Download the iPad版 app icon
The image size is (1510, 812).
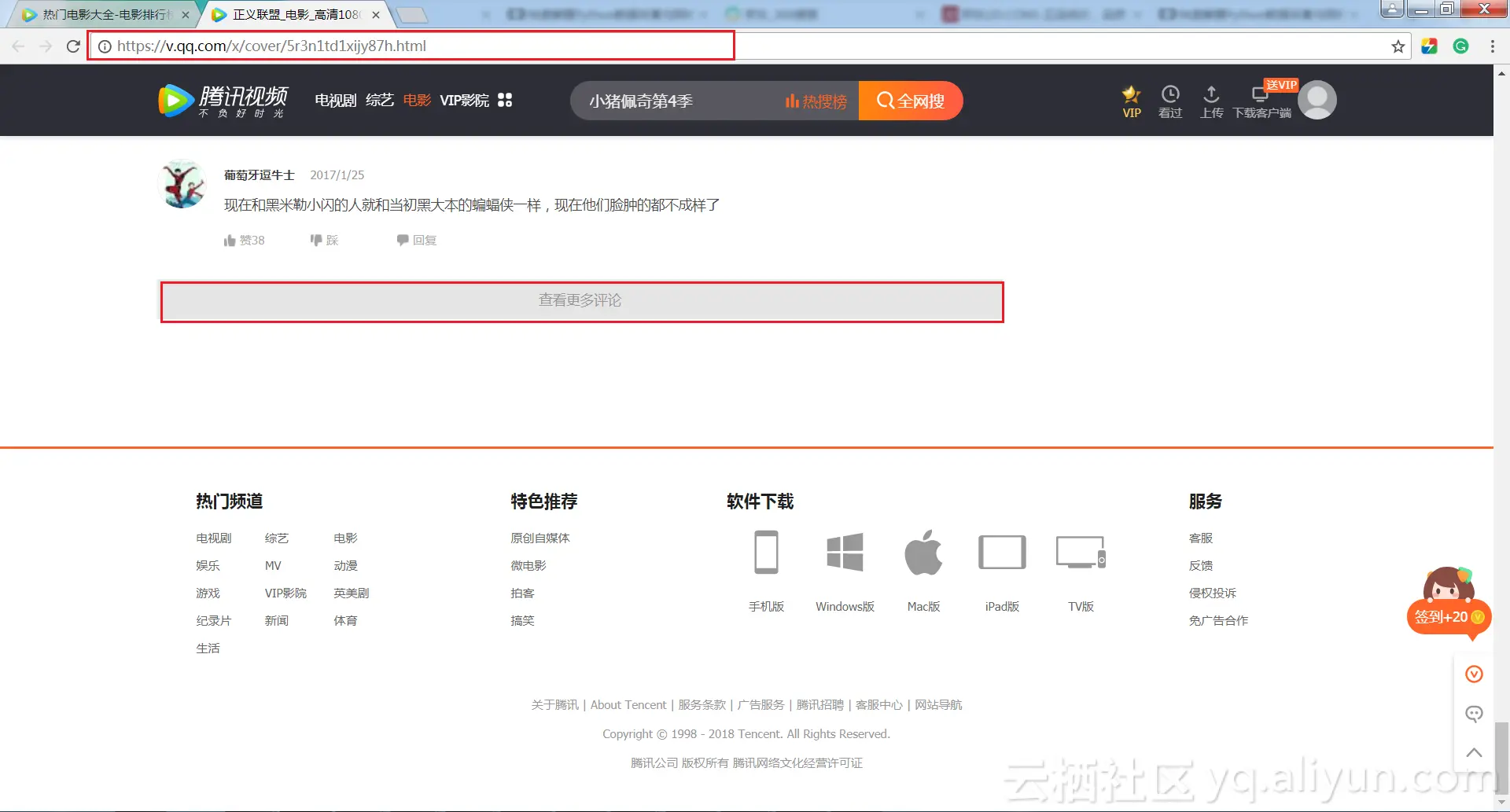[1002, 552]
